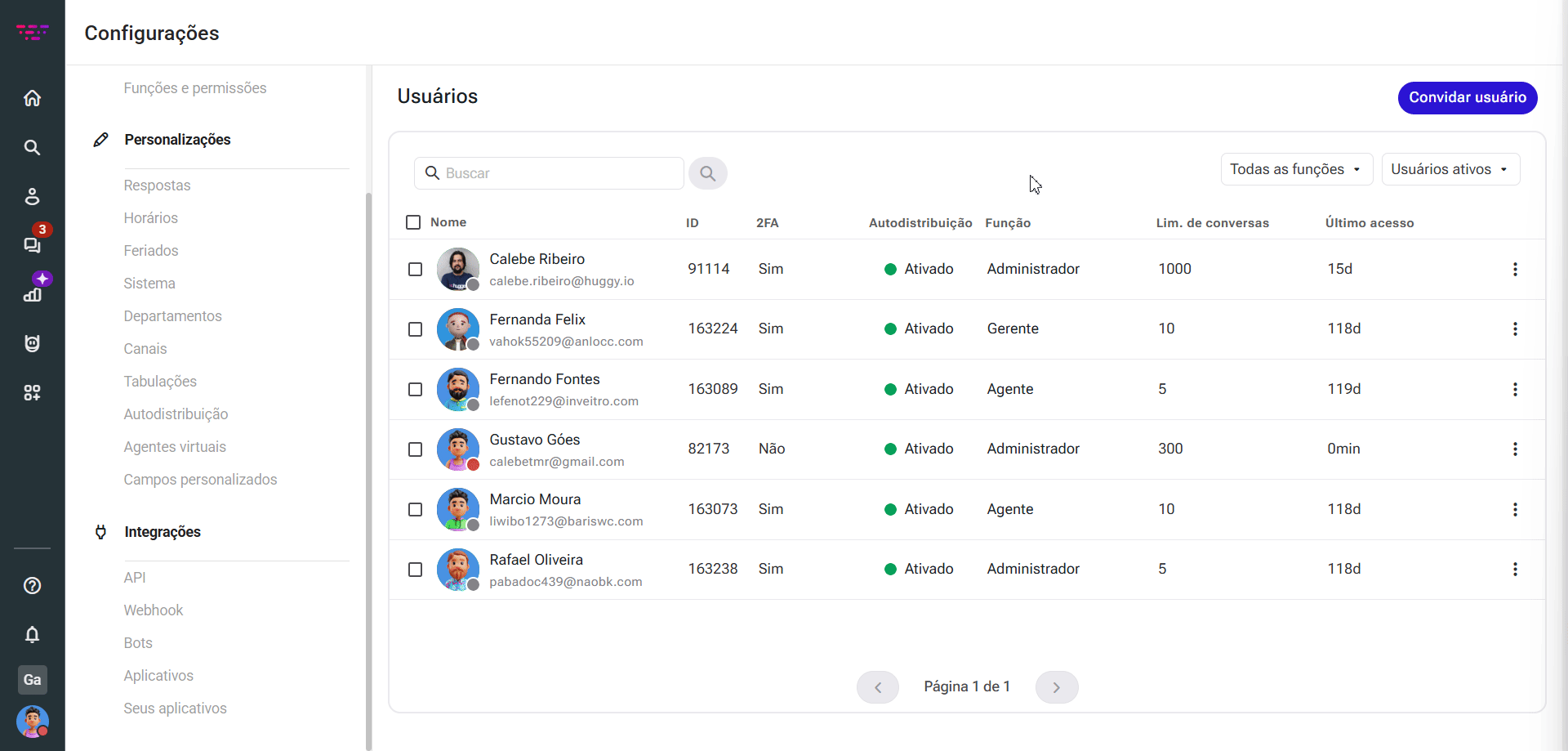
Task: Click the Ga workspace badge
Action: pos(33,680)
